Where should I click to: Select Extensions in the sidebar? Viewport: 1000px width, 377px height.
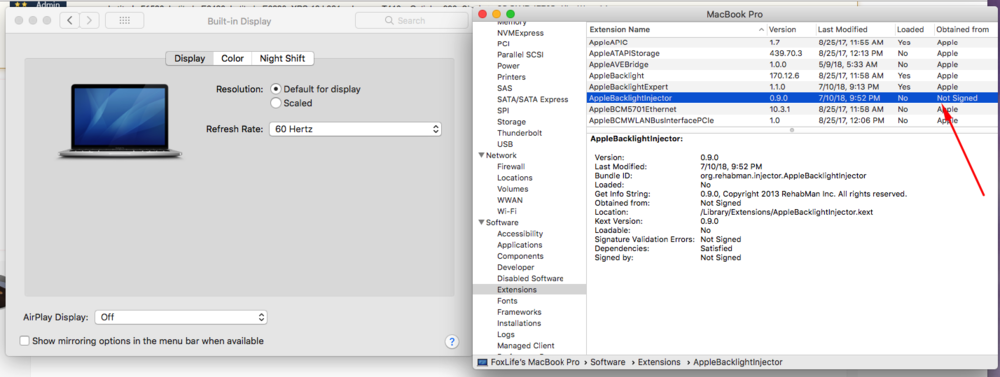(517, 290)
